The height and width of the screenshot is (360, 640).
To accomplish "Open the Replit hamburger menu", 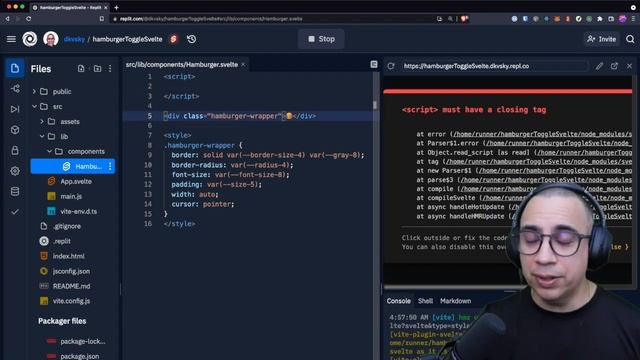I will 11,39.
